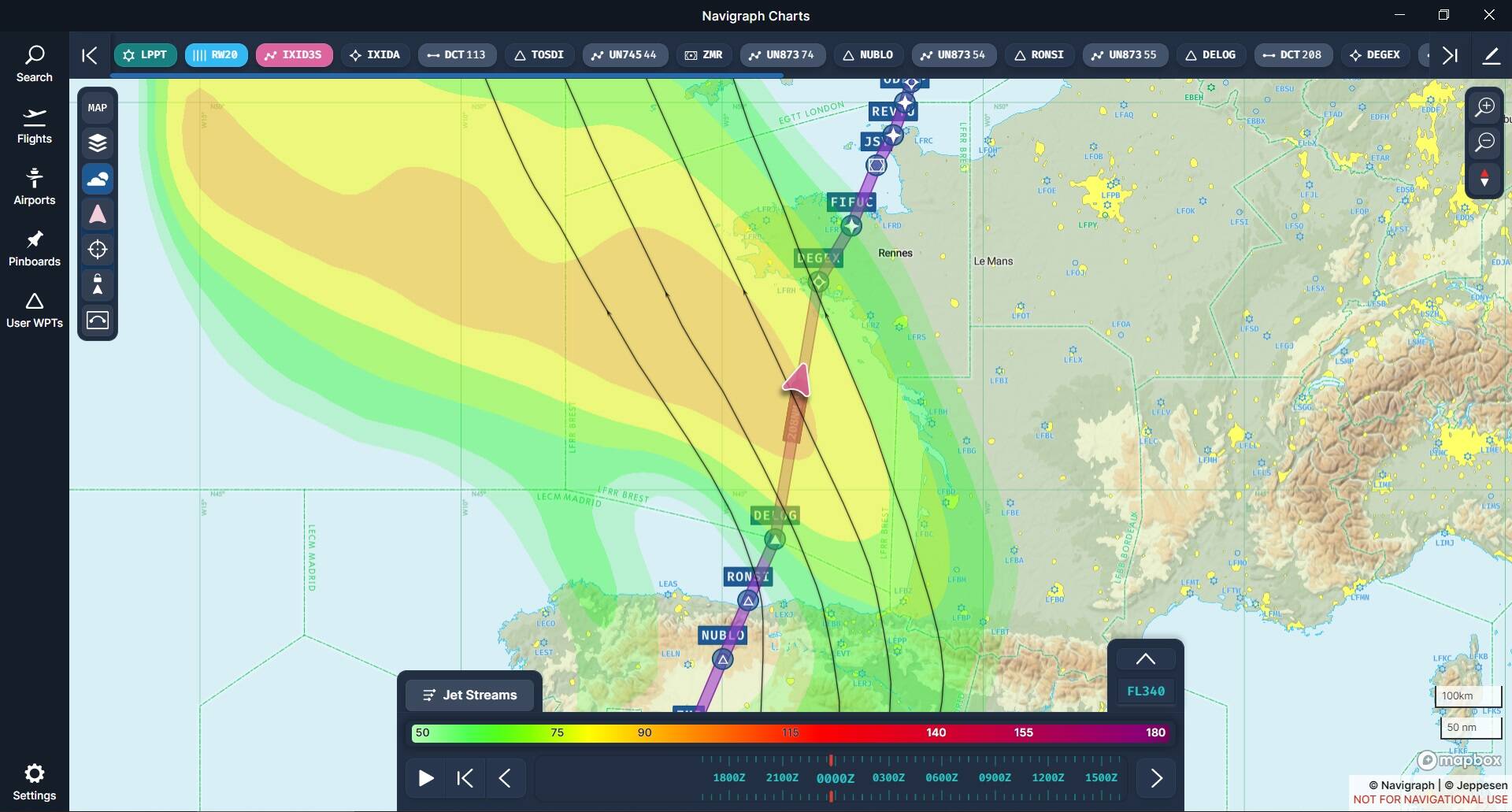Select 0900Z on the timeline
Image resolution: width=1512 pixels, height=812 pixels.
click(995, 777)
